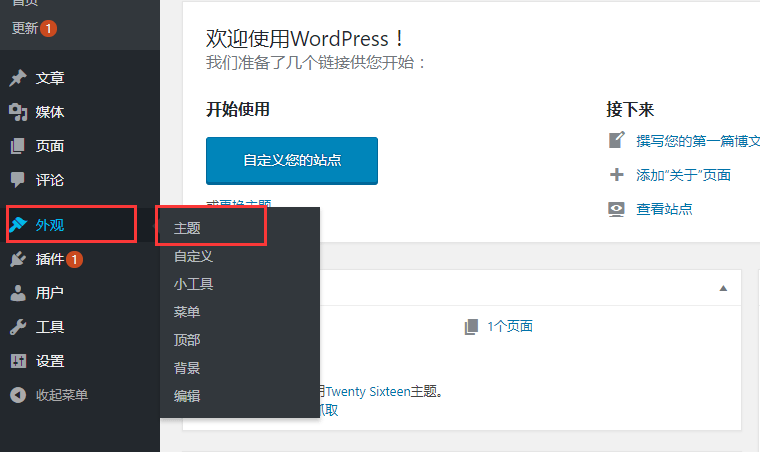The image size is (760, 452).
Task: Click the pages icon beside 页面 in sidebar
Action: point(18,146)
